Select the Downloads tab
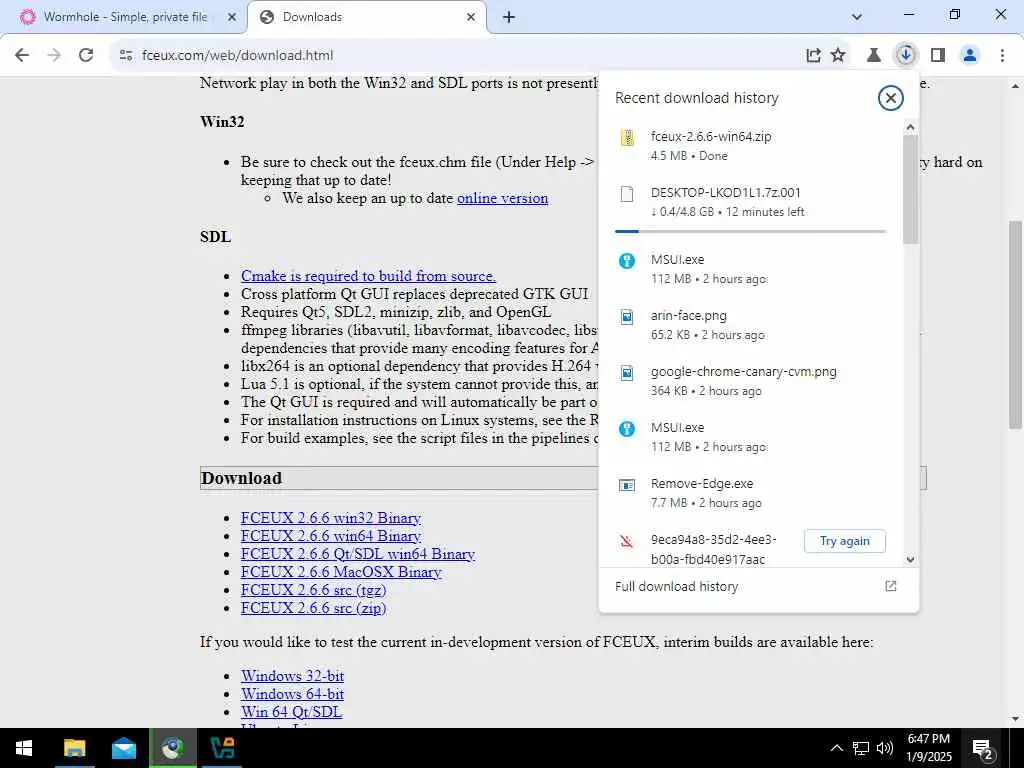This screenshot has height=768, width=1024. coord(366,17)
